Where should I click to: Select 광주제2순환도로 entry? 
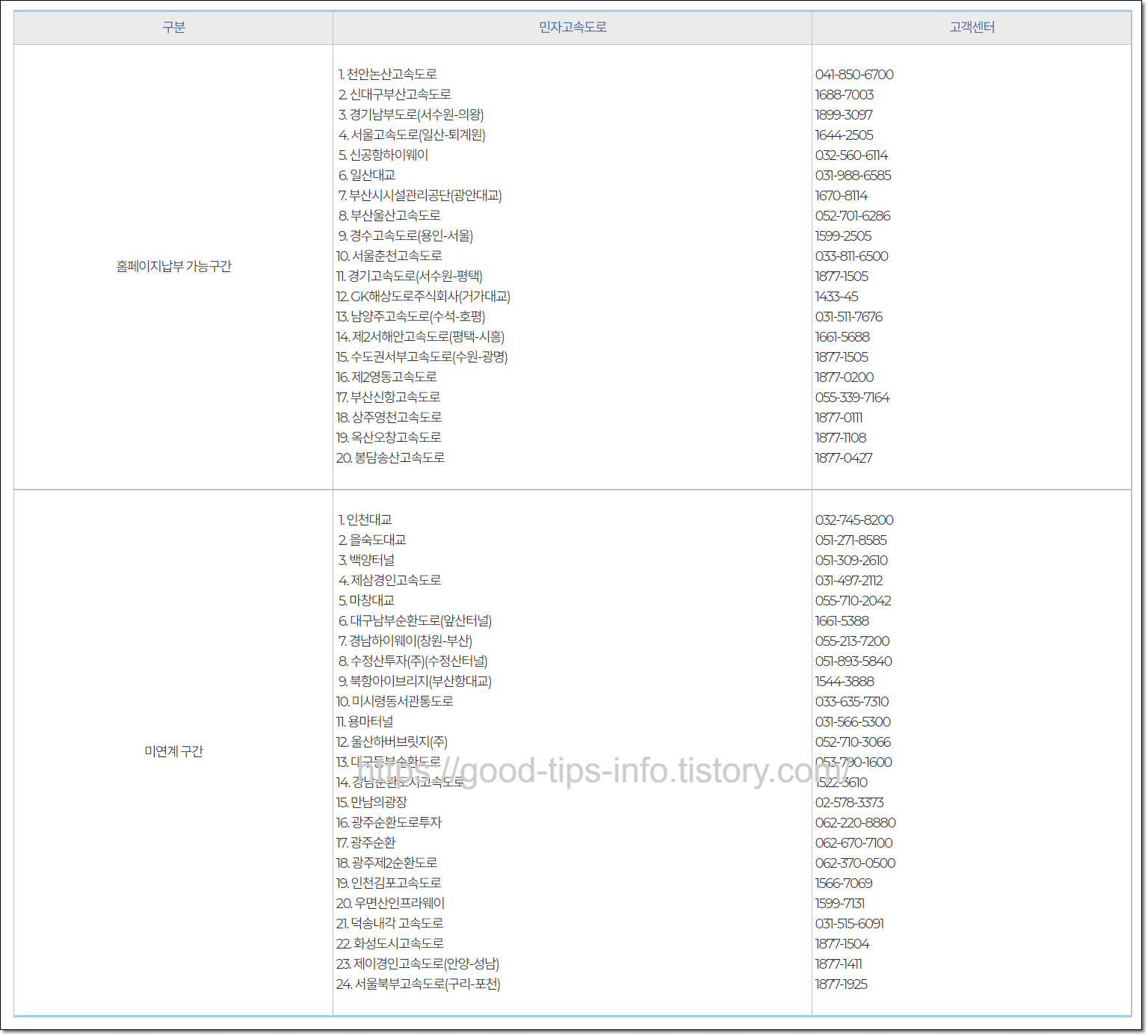coord(386,863)
